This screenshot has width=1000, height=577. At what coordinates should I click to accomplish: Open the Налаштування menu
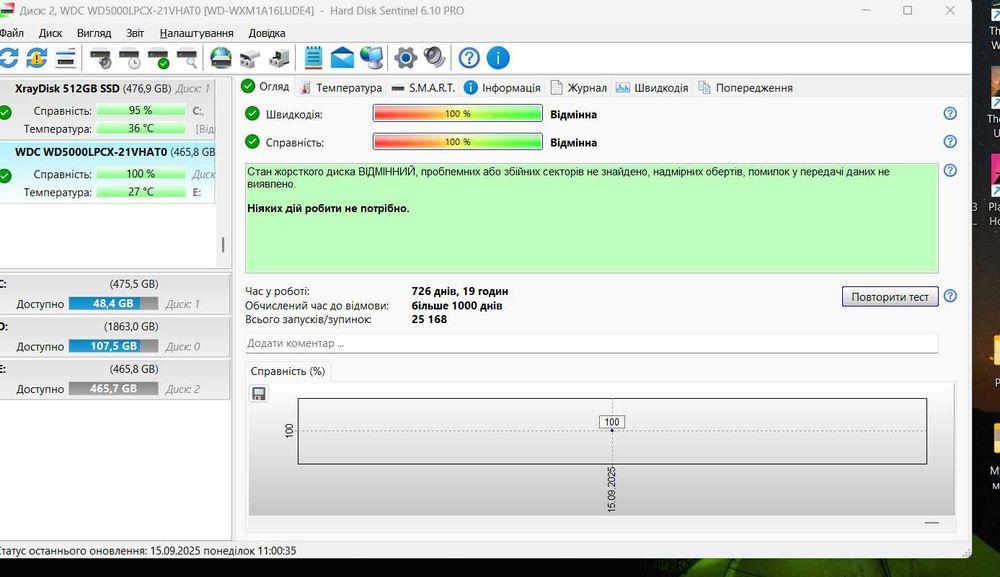pyautogui.click(x=196, y=33)
